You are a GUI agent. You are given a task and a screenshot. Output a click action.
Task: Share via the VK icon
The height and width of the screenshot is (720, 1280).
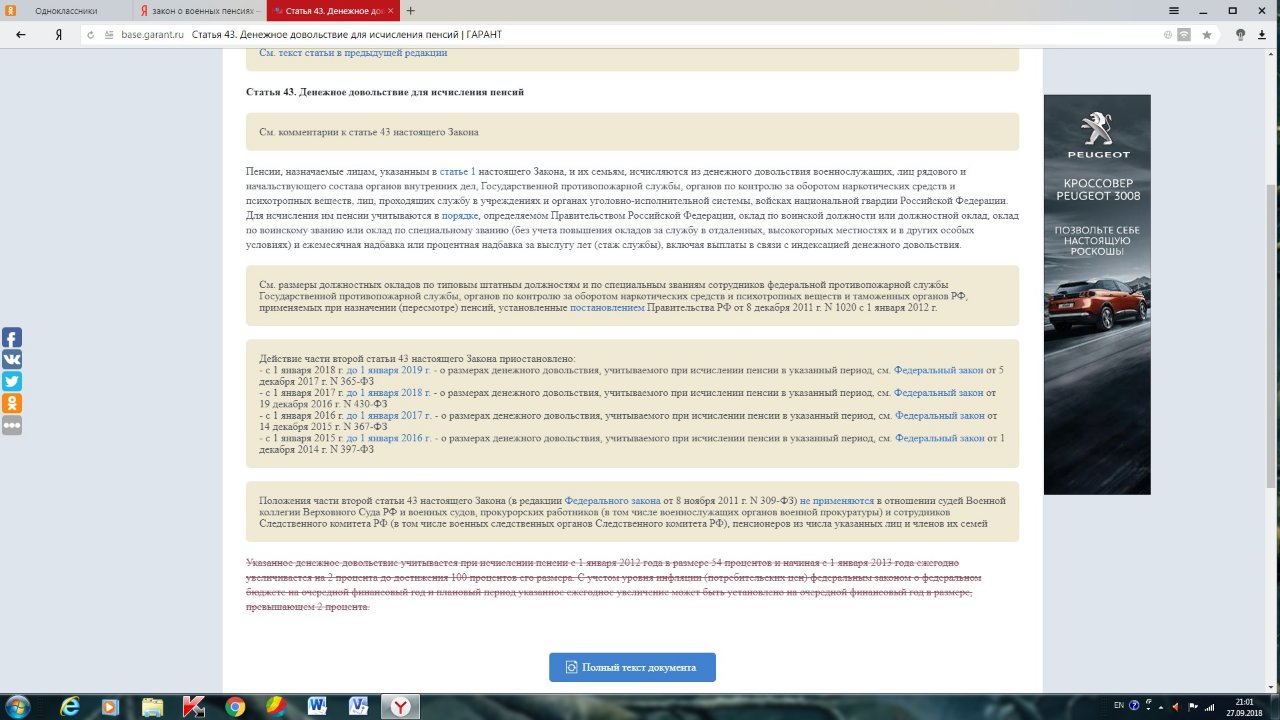click(x=12, y=360)
